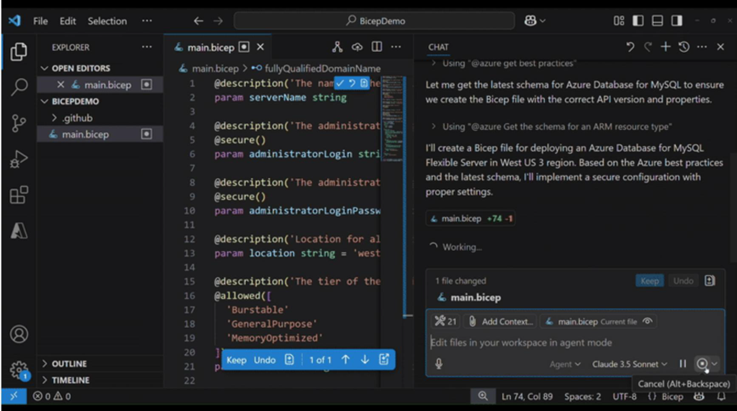This screenshot has height=411, width=737.
Task: Expand '@azure get best practices' tool call
Action: tap(503, 64)
